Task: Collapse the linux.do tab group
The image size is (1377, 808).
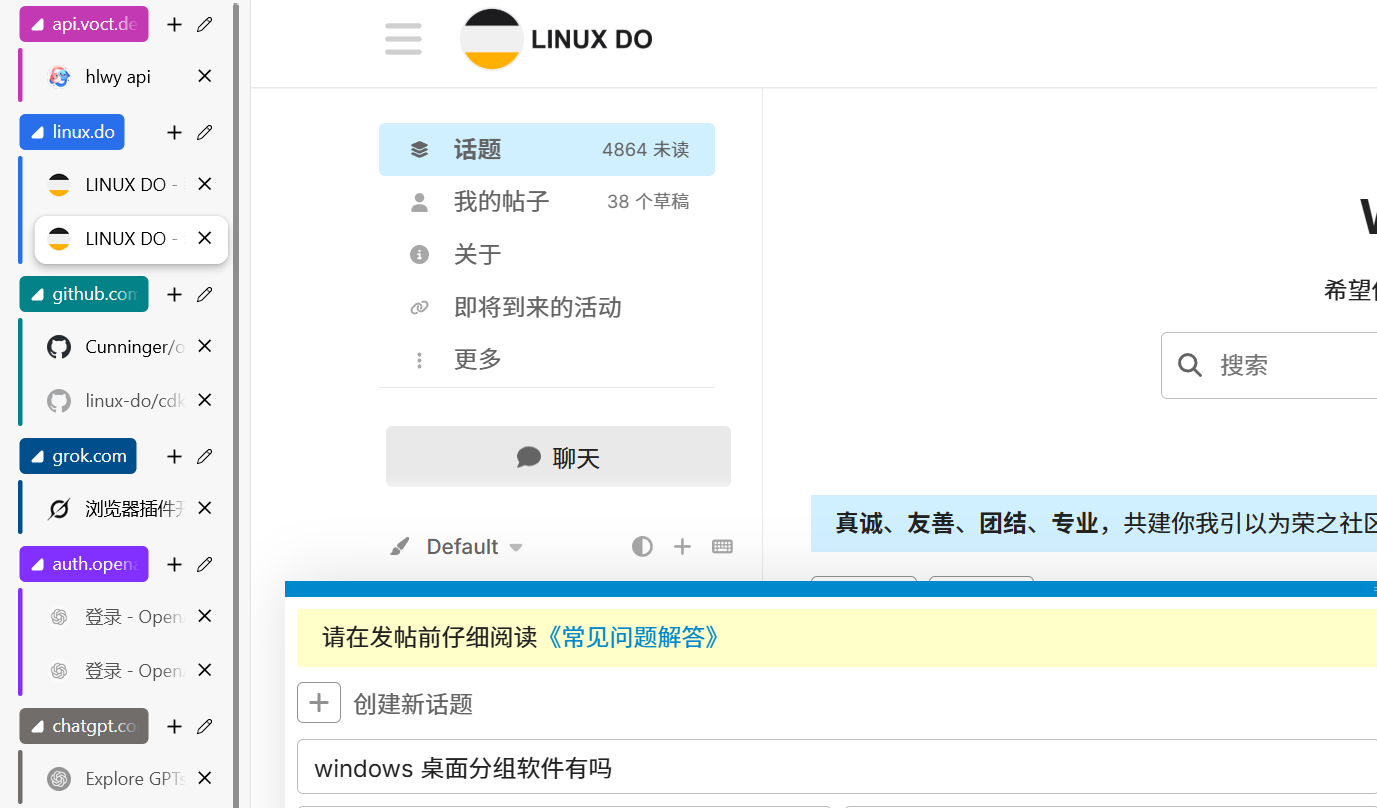Action: click(72, 132)
